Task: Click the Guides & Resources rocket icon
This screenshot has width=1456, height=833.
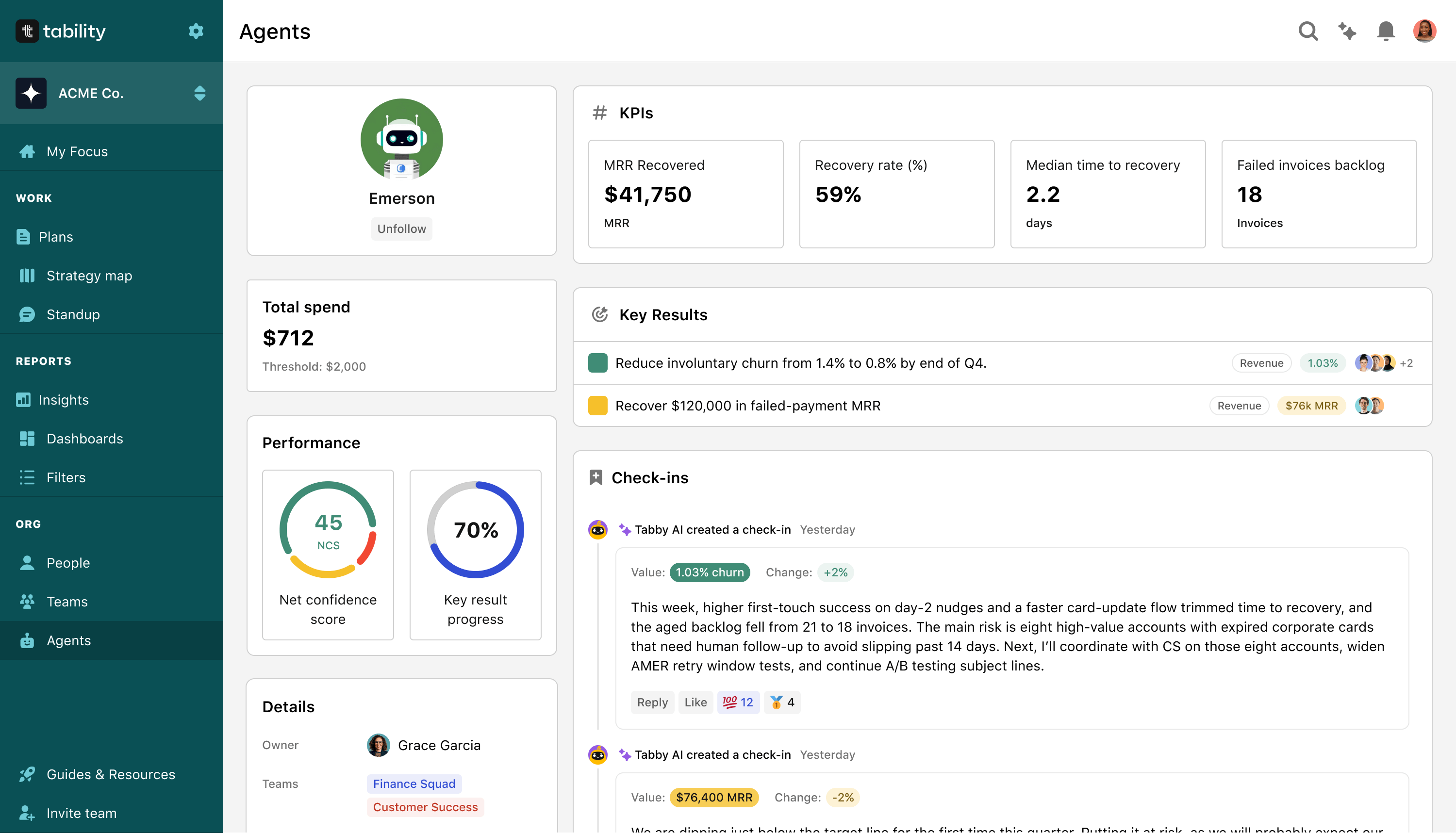Action: [27, 775]
